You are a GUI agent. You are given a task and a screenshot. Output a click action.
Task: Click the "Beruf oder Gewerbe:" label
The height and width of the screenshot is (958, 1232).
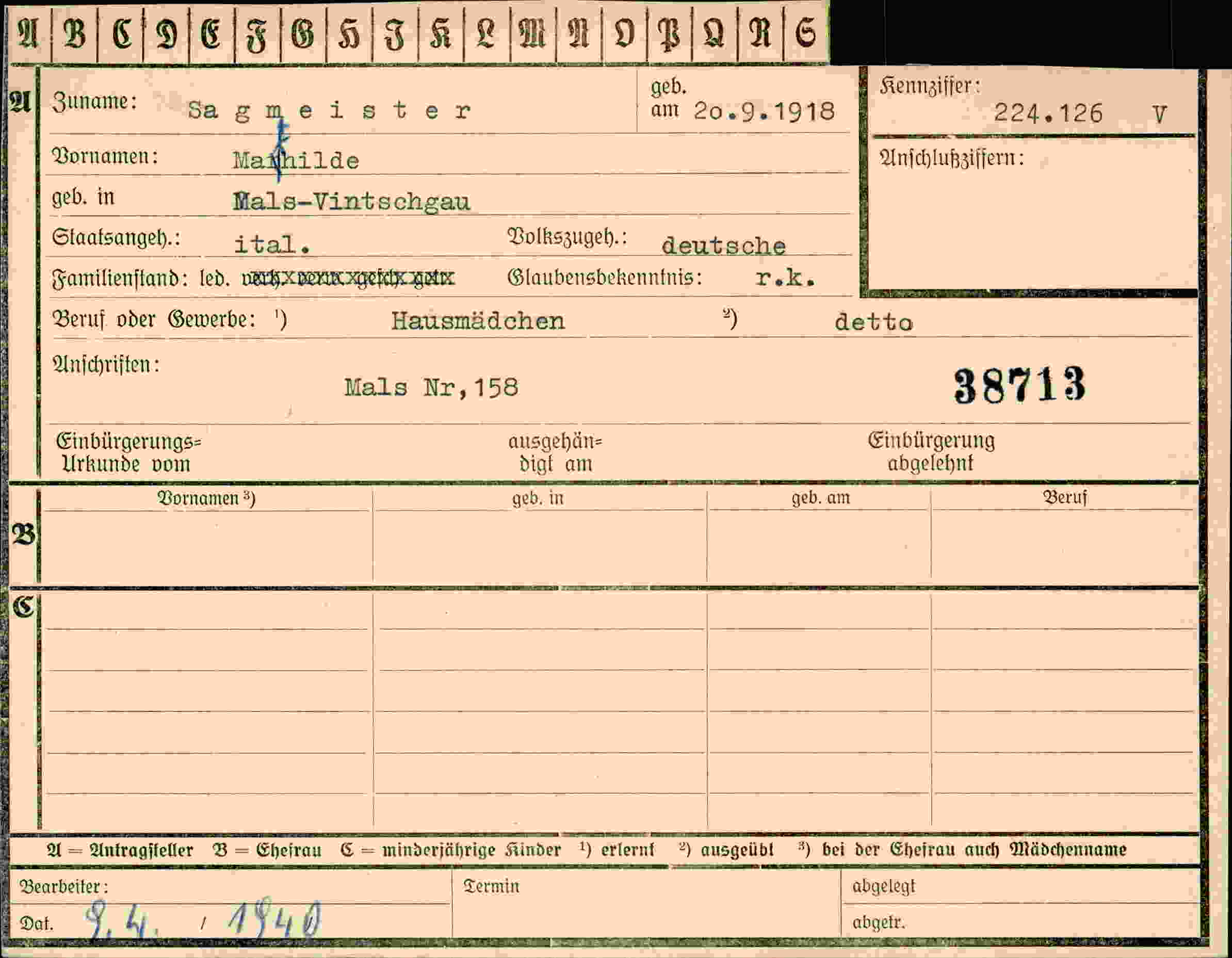click(154, 320)
